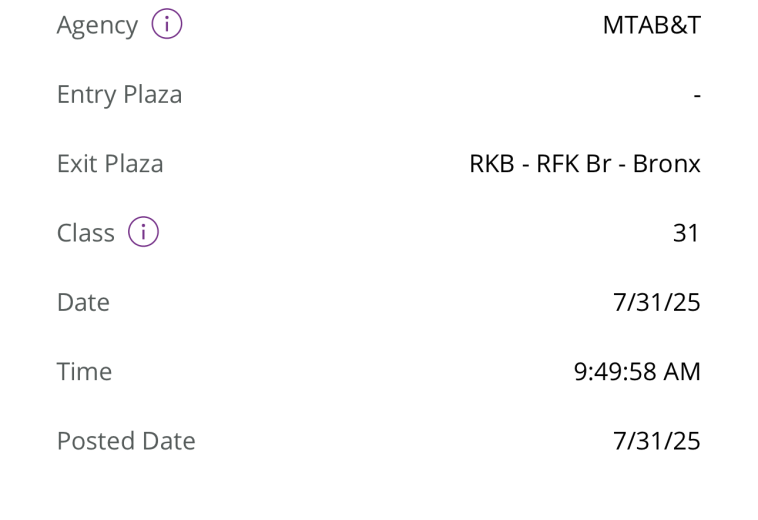Click the word Bronx in Exit Plaza value
This screenshot has height=520, width=758.
pos(667,164)
